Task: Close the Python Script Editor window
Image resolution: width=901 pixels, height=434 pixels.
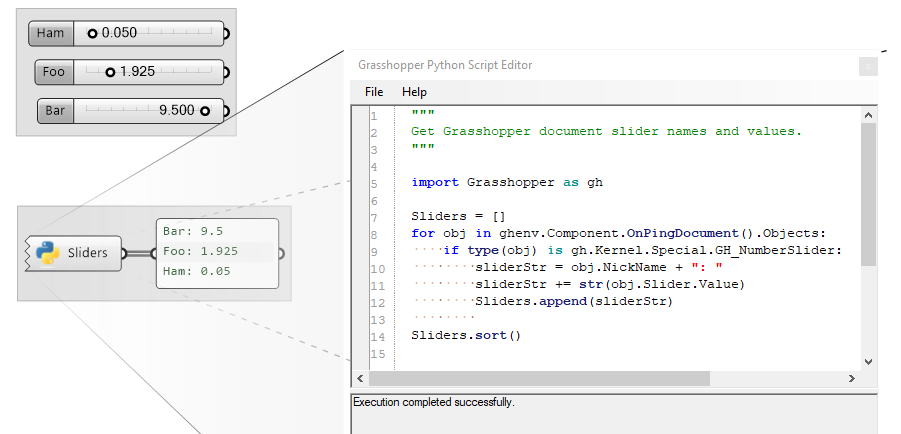Action: (868, 66)
